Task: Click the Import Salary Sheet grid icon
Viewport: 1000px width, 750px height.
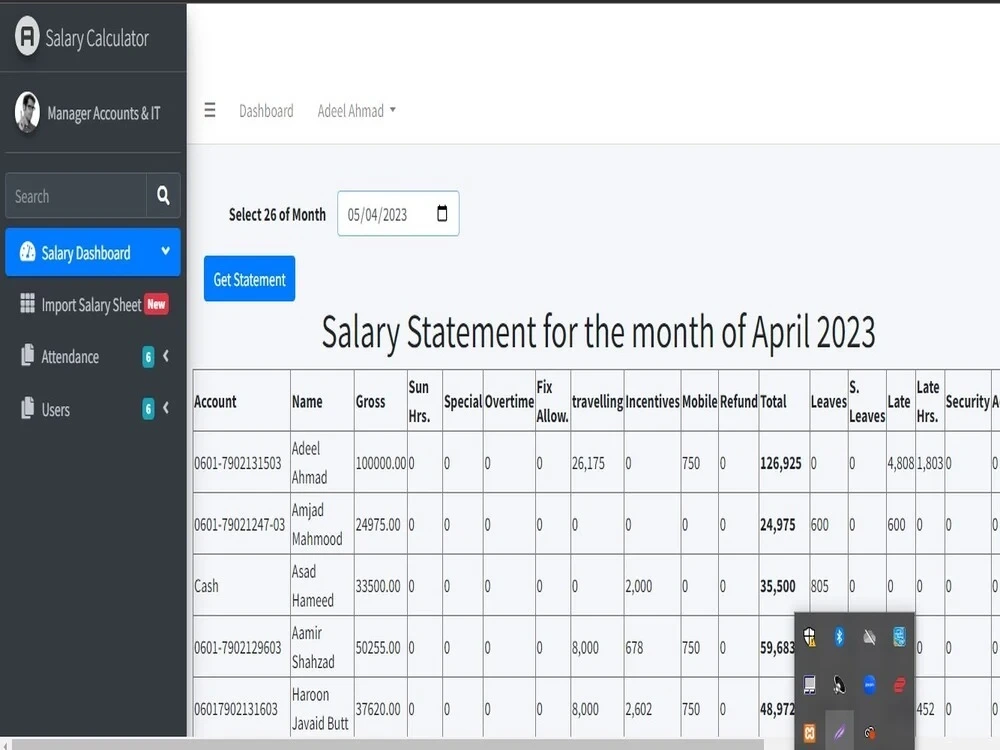Action: pos(28,304)
